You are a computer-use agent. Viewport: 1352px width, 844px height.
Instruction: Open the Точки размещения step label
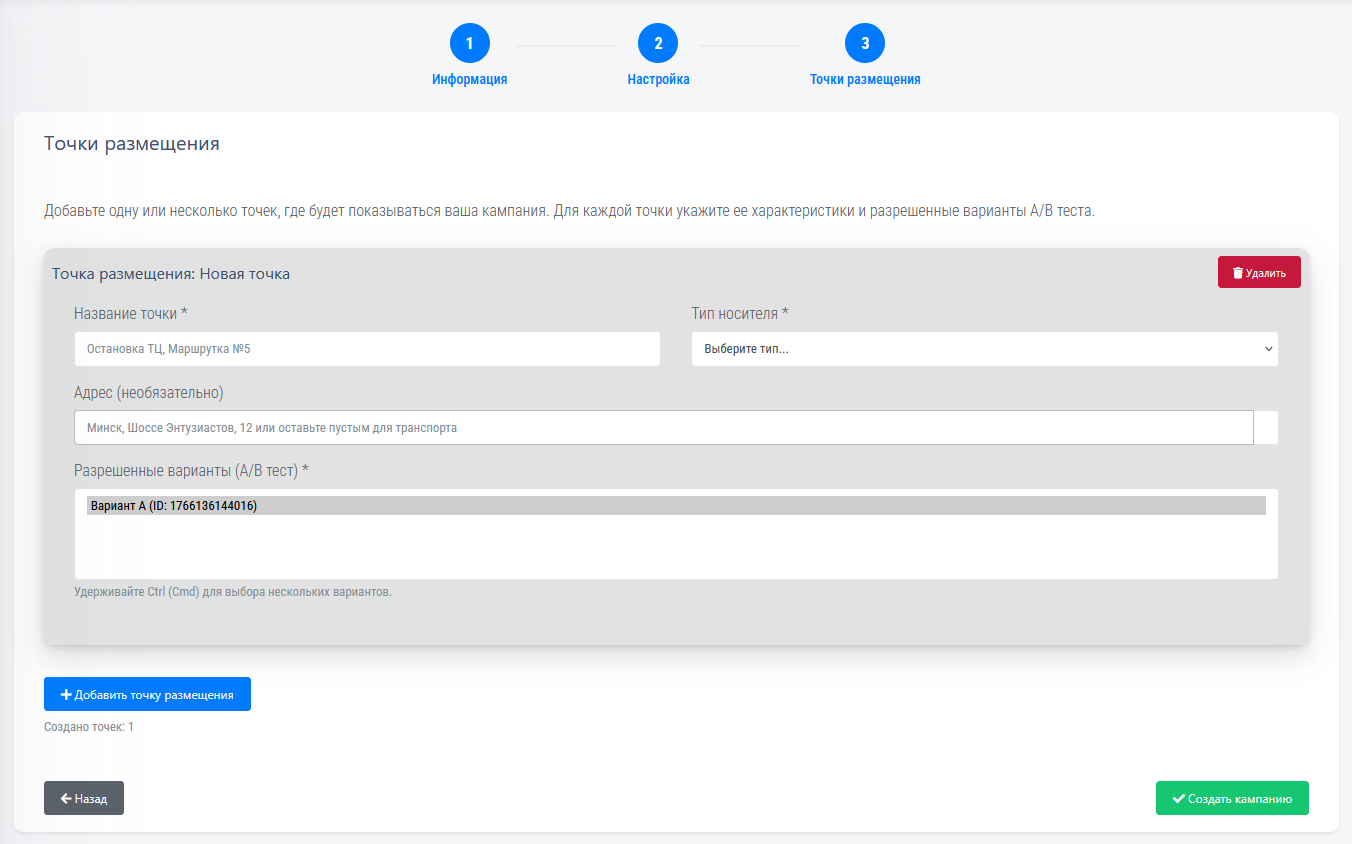pos(865,80)
